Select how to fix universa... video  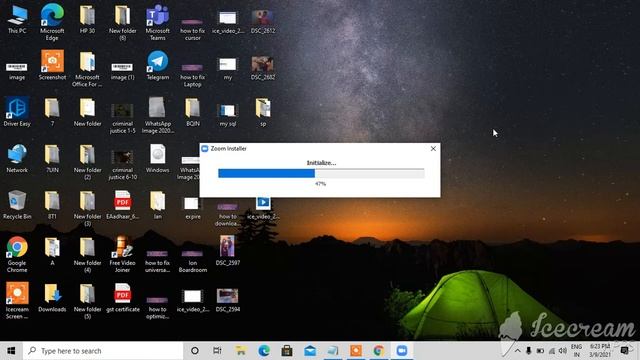158,261
